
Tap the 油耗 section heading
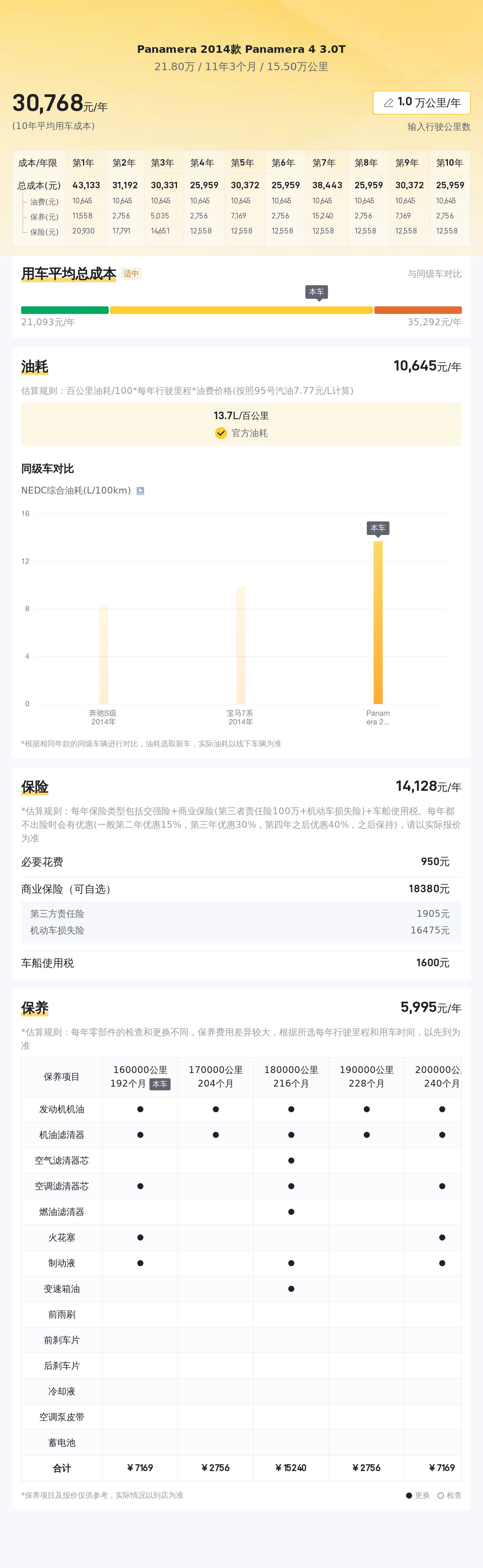(35, 367)
